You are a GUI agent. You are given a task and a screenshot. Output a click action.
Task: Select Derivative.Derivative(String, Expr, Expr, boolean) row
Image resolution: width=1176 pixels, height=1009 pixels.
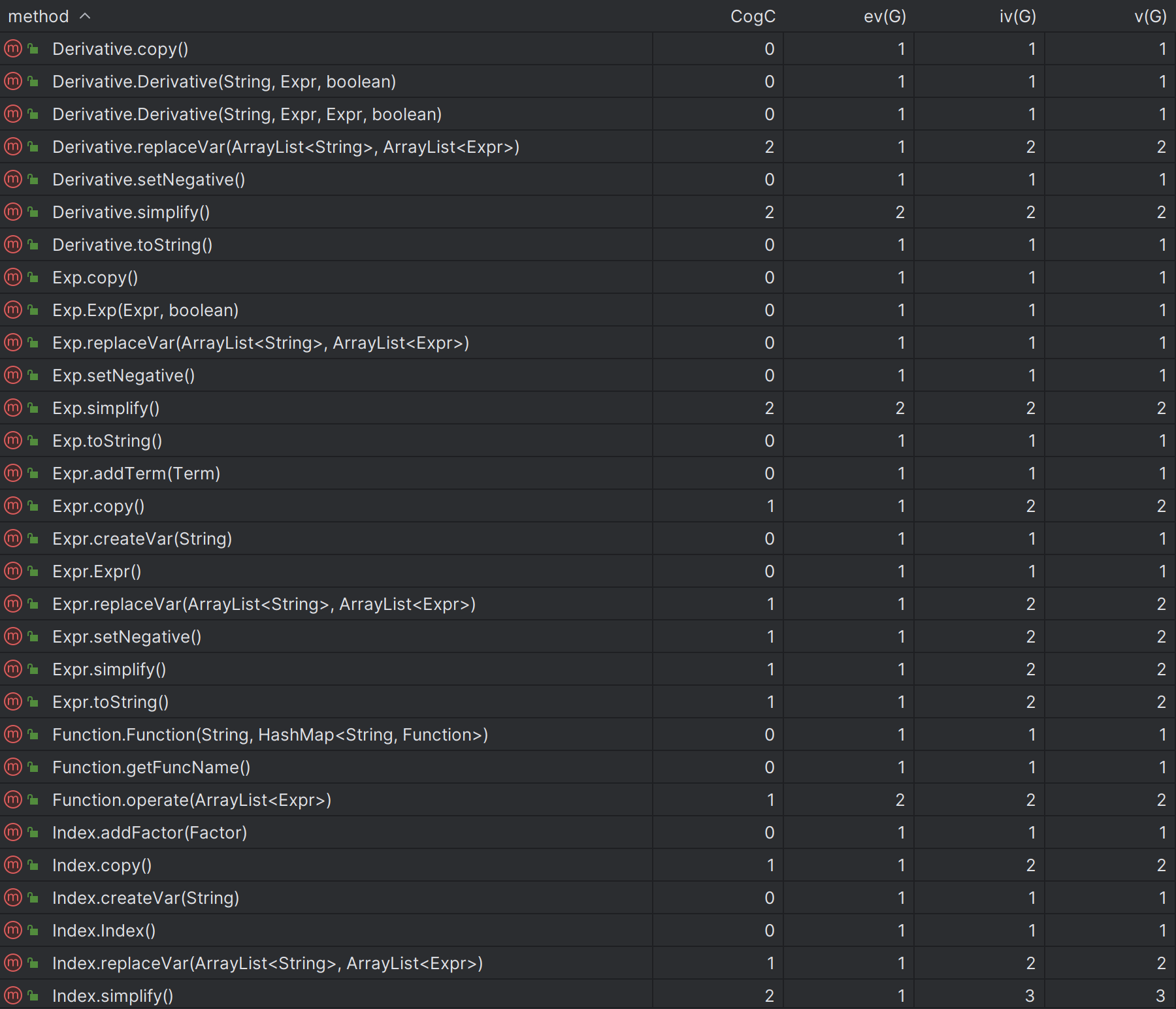[588, 114]
